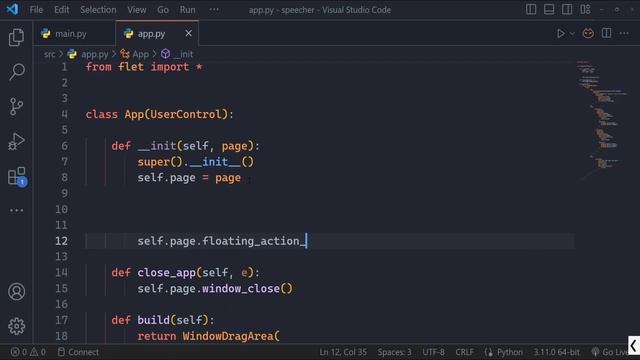The width and height of the screenshot is (640, 360).
Task: Open the Explorer view in activity bar
Action: (x=16, y=38)
